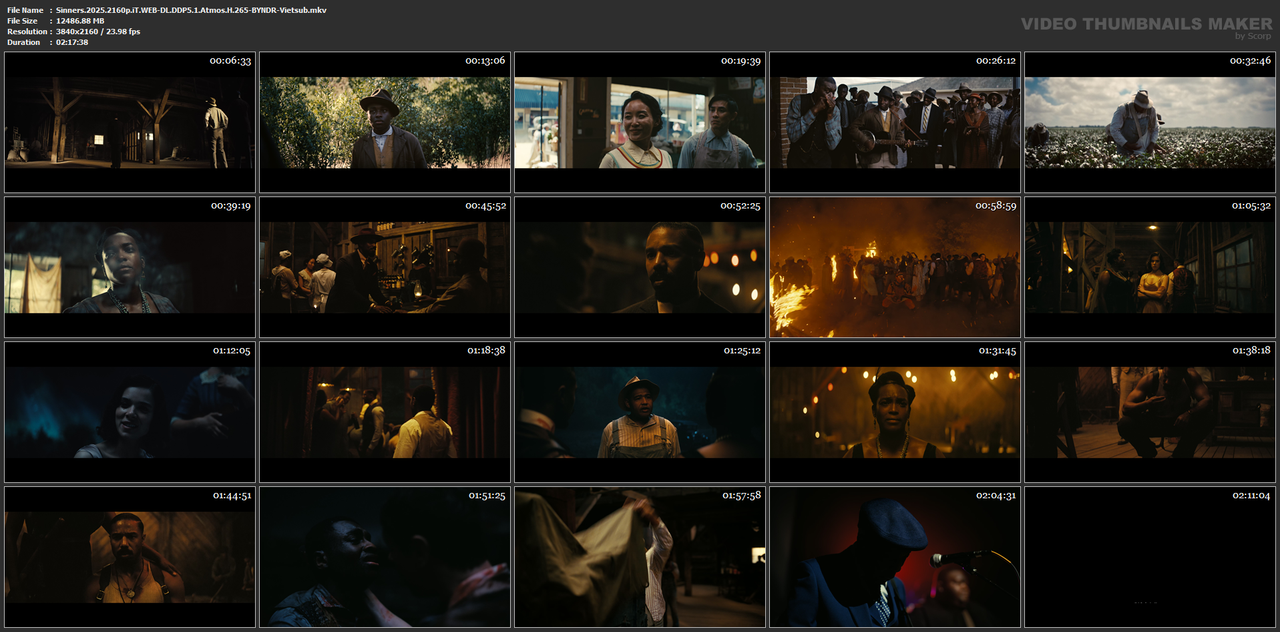The width and height of the screenshot is (1280, 632).
Task: Choose the frame timestamped 02:04:31
Action: coord(895,557)
